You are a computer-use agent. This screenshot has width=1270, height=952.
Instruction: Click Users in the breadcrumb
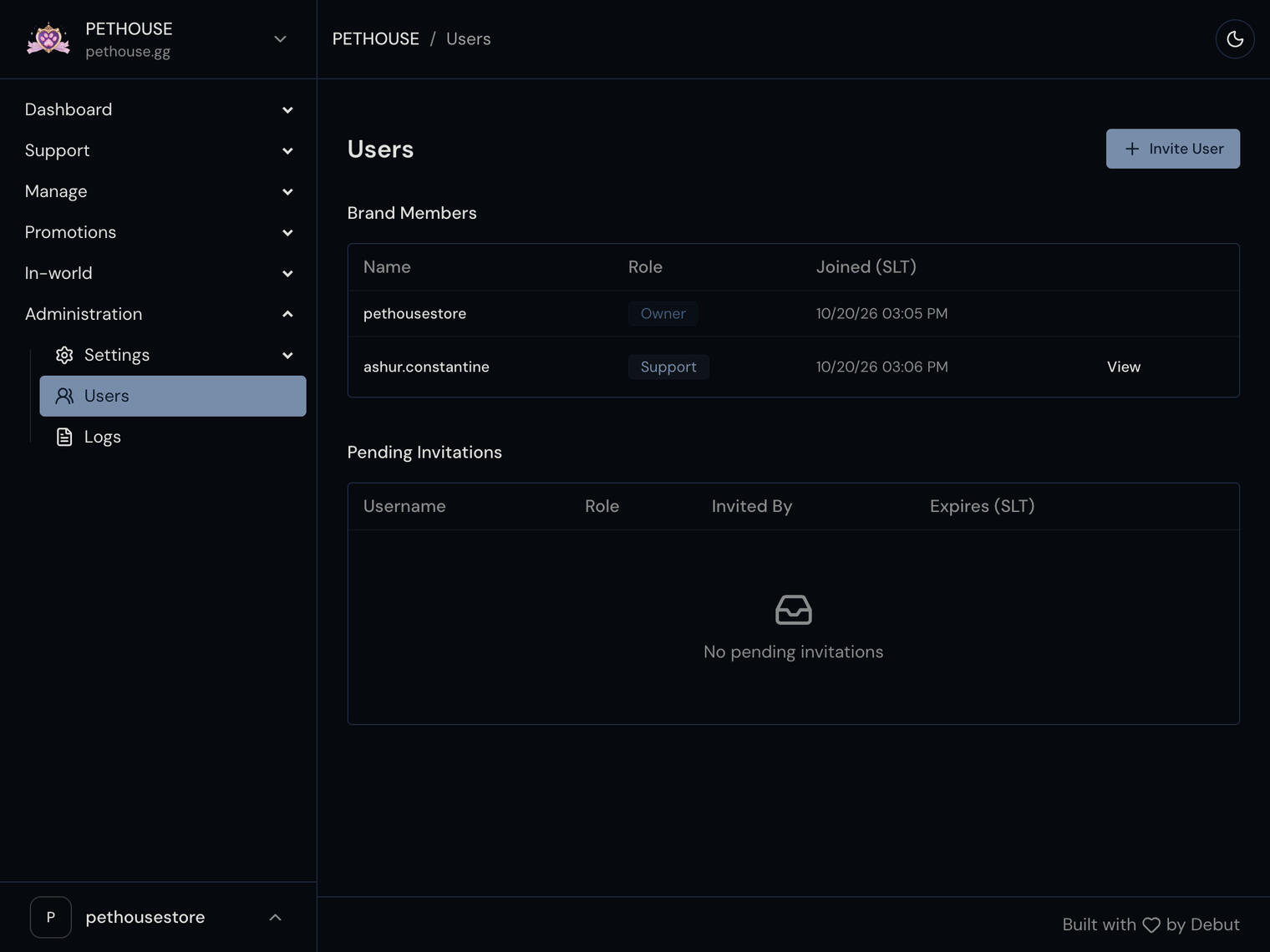point(469,39)
